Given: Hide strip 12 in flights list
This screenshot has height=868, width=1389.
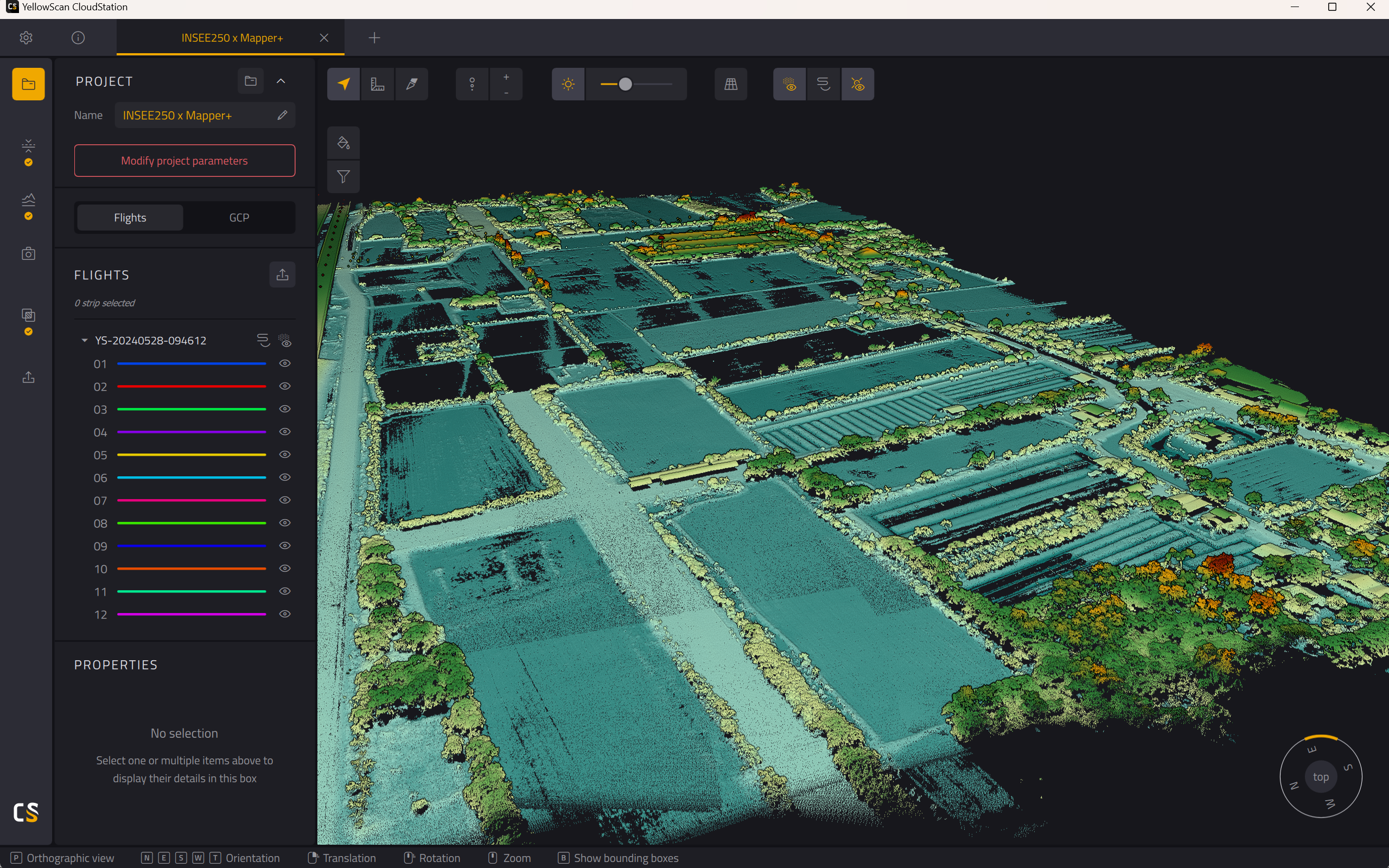Looking at the screenshot, I should (285, 614).
